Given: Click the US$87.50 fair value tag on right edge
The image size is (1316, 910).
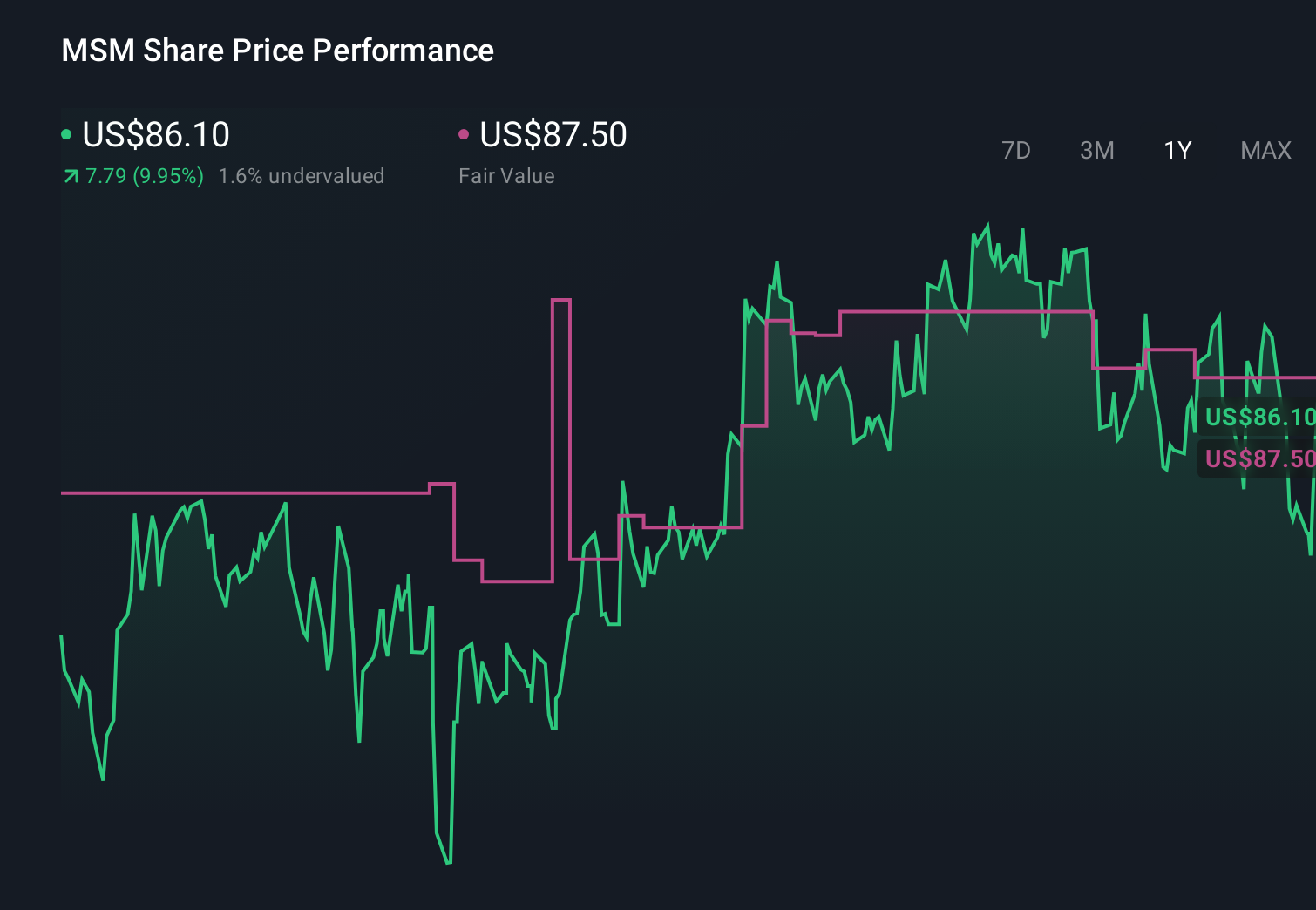Looking at the screenshot, I should (1258, 458).
